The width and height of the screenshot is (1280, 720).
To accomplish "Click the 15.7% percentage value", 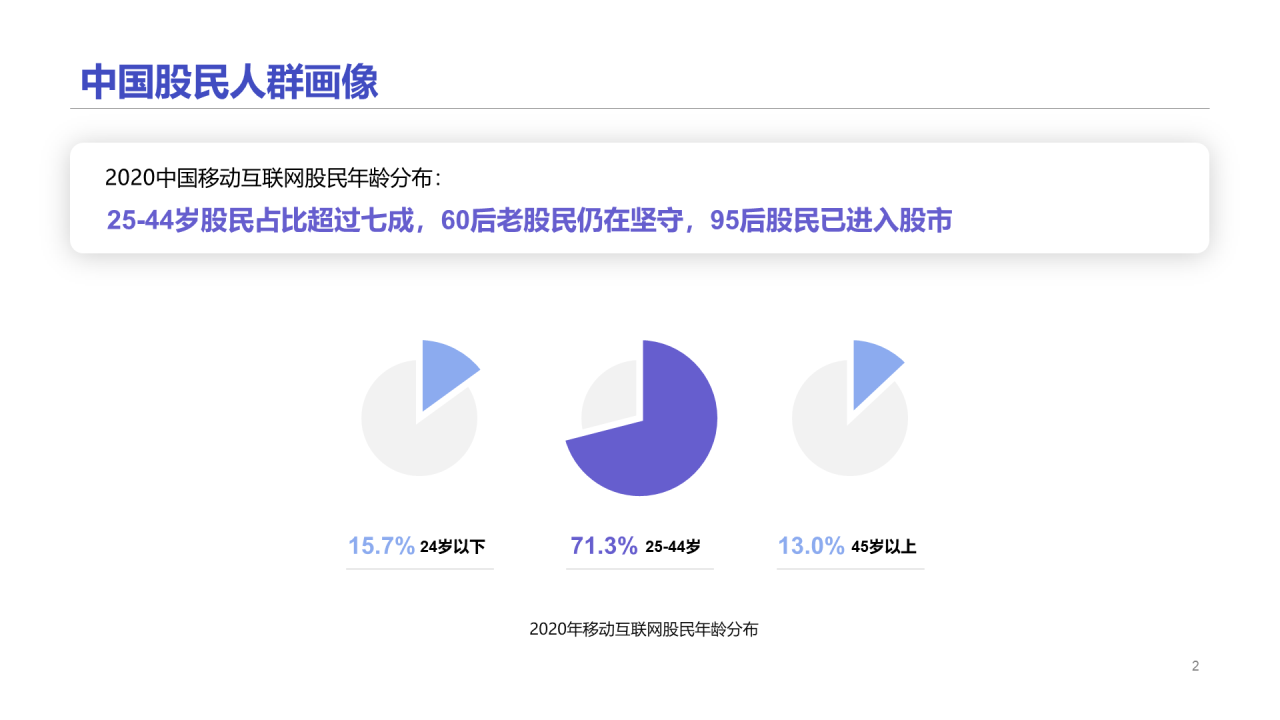I will [x=381, y=546].
